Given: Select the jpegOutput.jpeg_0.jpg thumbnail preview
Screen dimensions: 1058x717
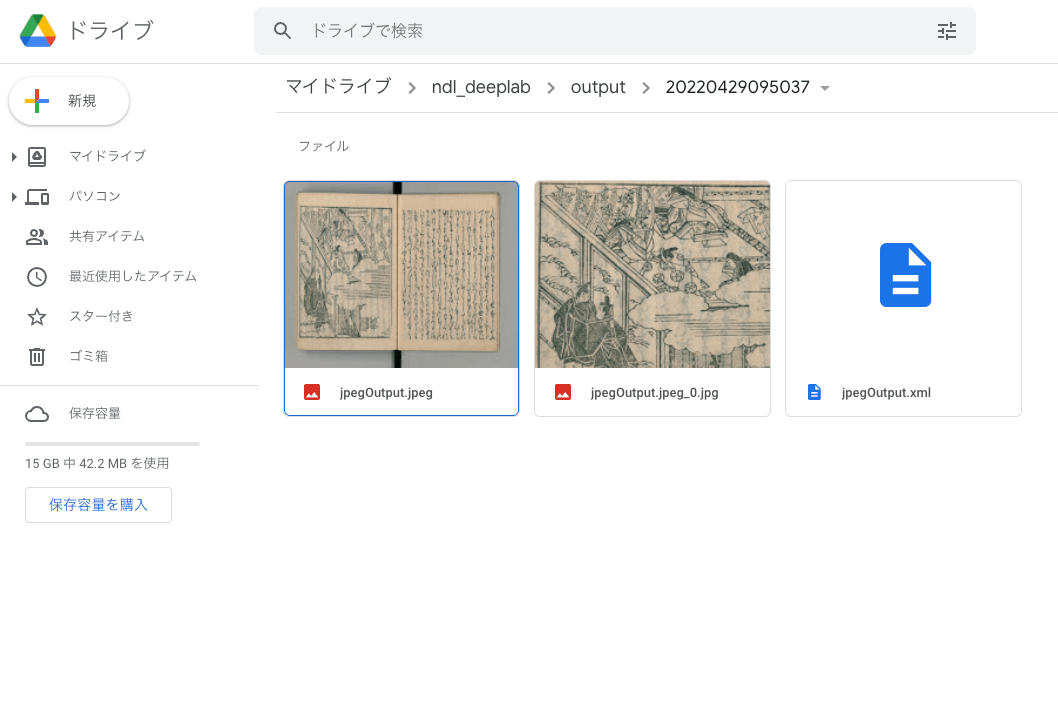Looking at the screenshot, I should pyautogui.click(x=652, y=275).
